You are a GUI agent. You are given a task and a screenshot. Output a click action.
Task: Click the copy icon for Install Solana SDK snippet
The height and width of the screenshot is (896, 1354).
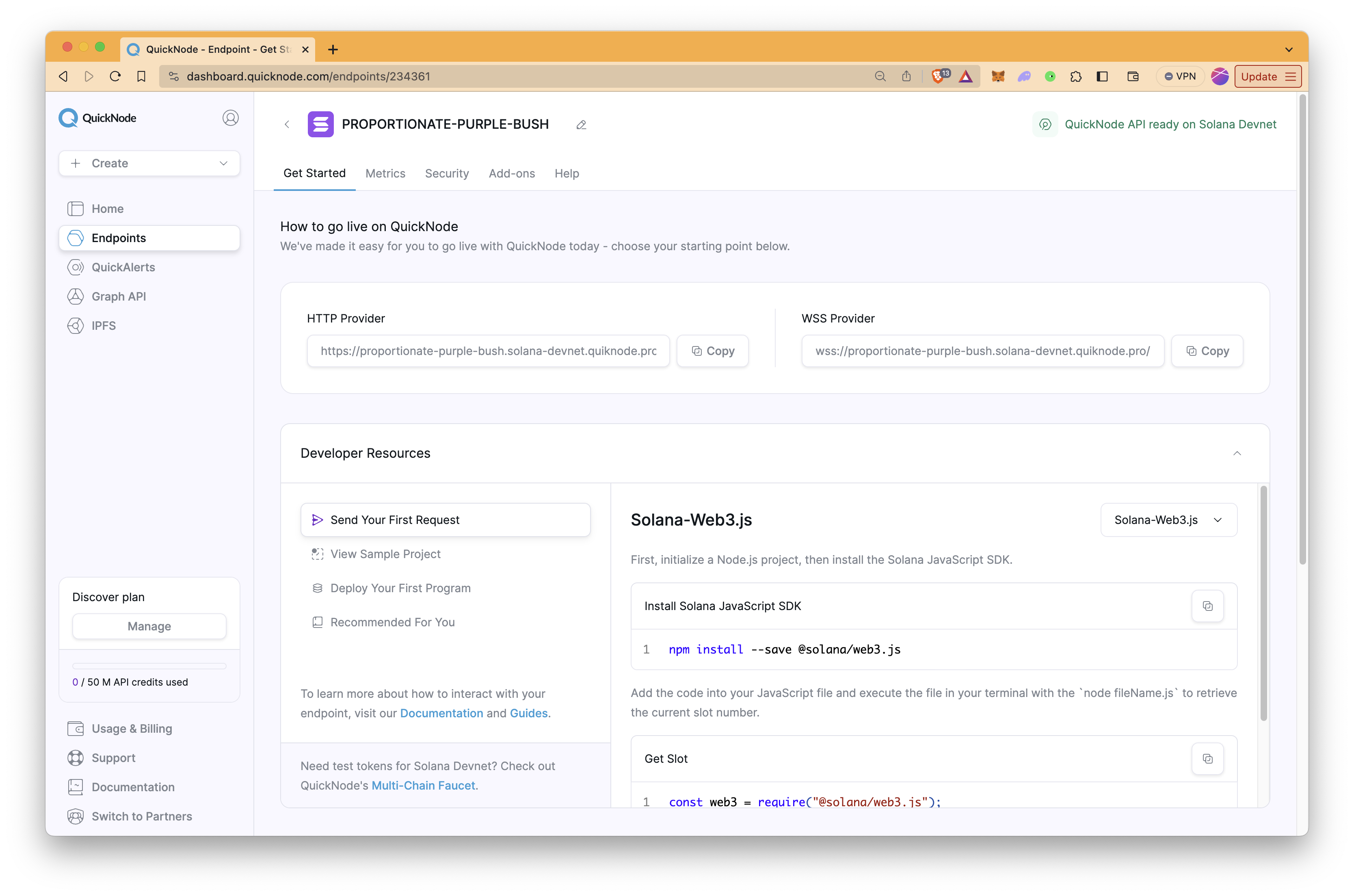[x=1208, y=606]
